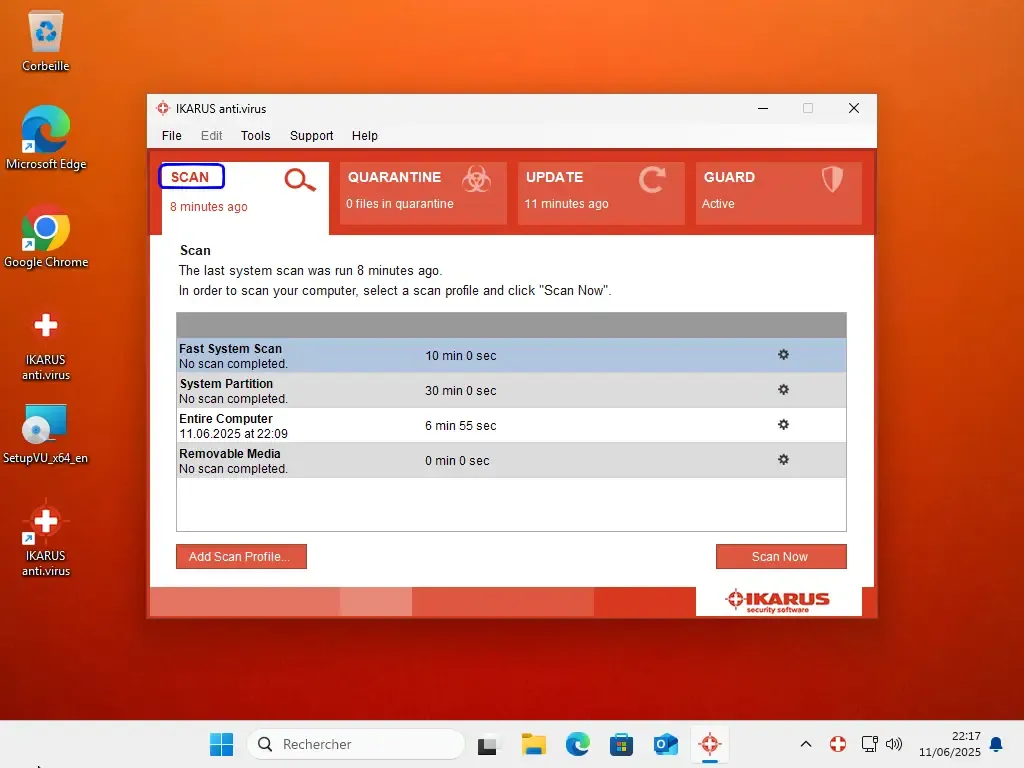Click the circular arrow update icon

pos(652,179)
